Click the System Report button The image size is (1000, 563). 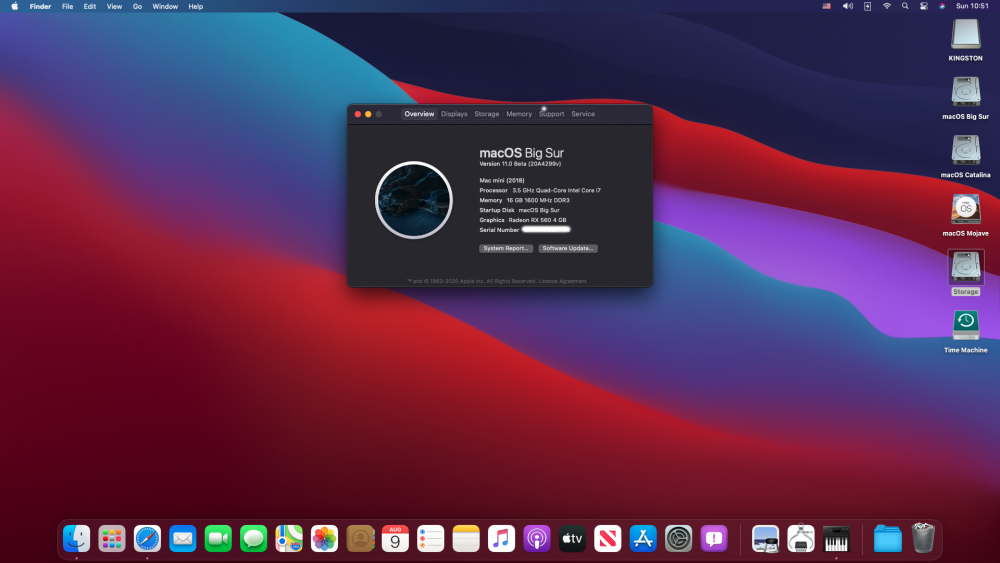pos(506,248)
